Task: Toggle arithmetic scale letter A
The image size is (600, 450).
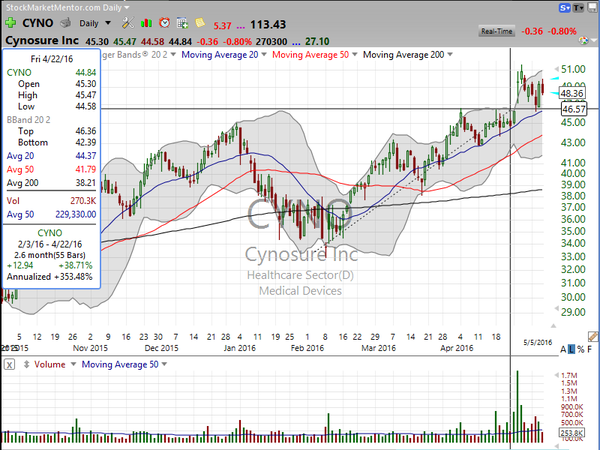Action: (x=563, y=349)
